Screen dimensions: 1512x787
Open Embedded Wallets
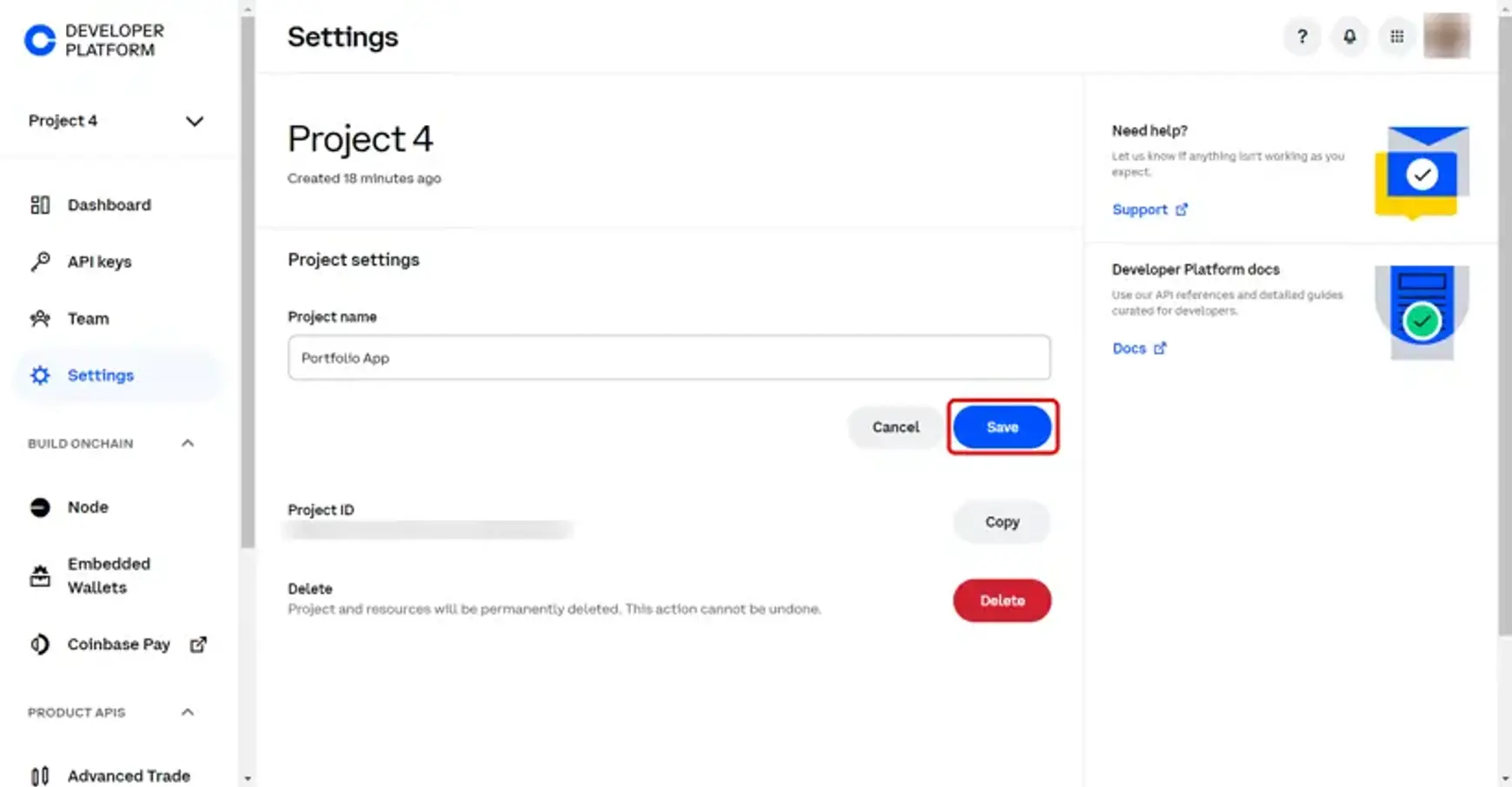[x=109, y=575]
